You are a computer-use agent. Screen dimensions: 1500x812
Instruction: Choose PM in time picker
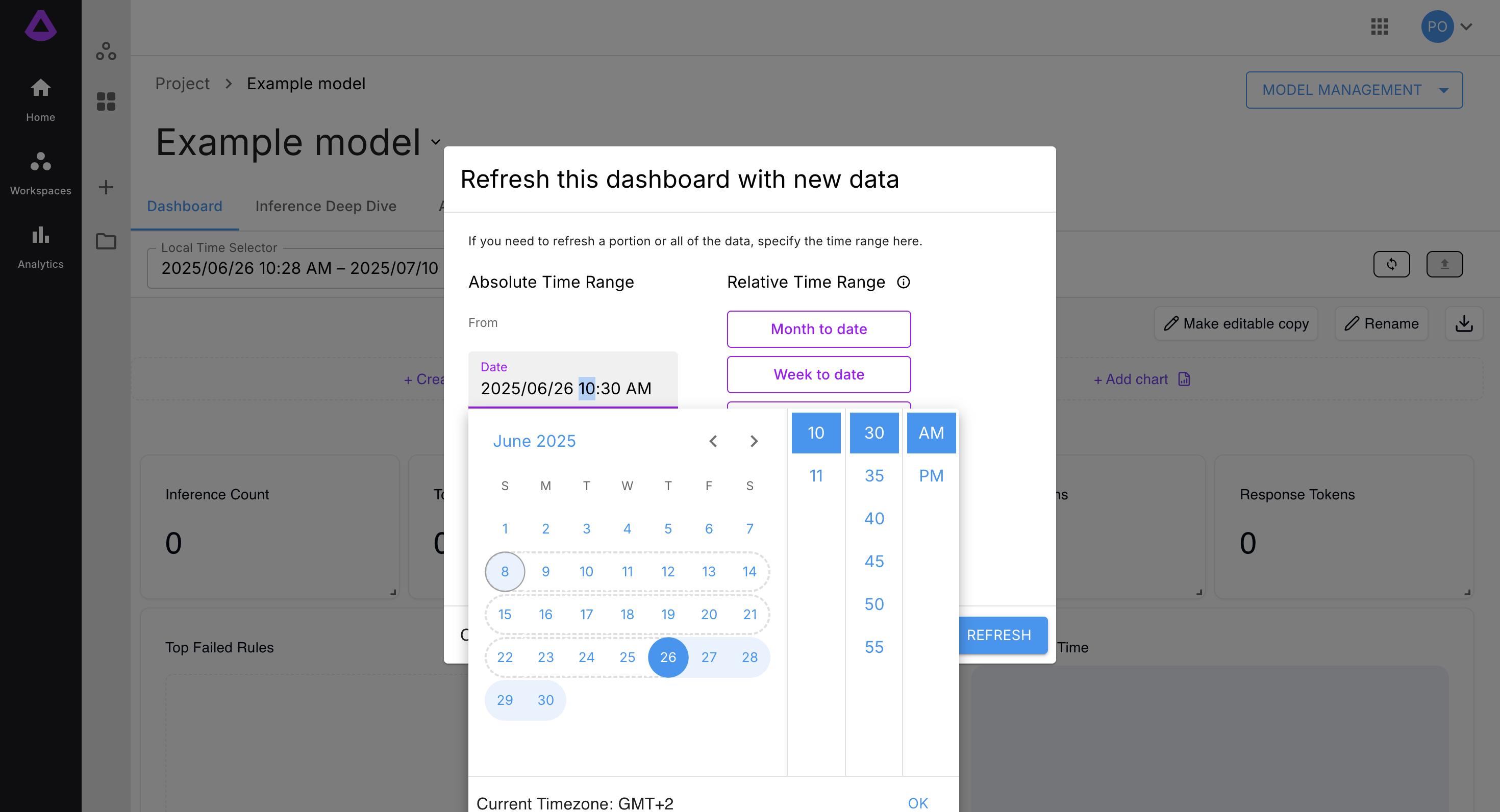pos(931,475)
